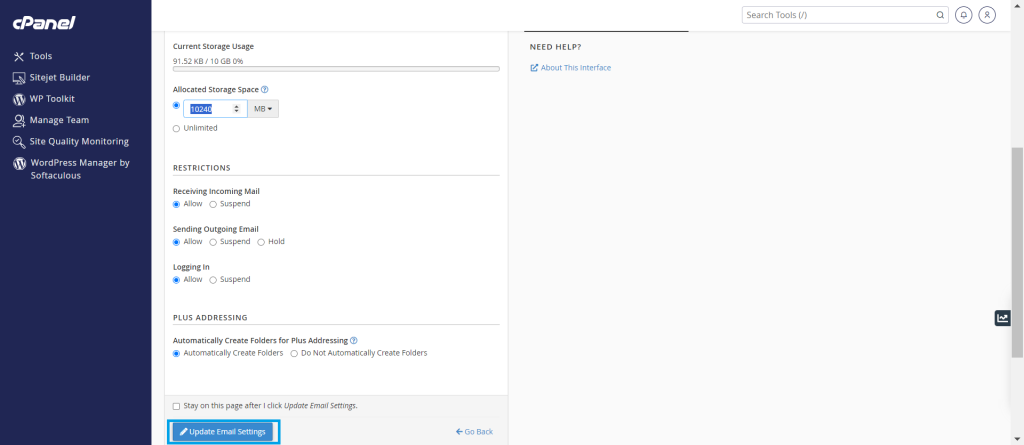The width and height of the screenshot is (1024, 445).
Task: Click the search magnifier icon
Action: pyautogui.click(x=940, y=15)
